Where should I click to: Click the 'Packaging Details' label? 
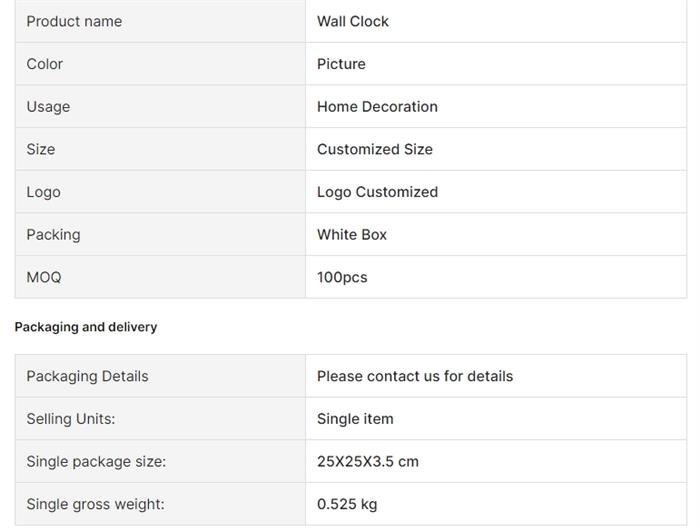point(87,376)
